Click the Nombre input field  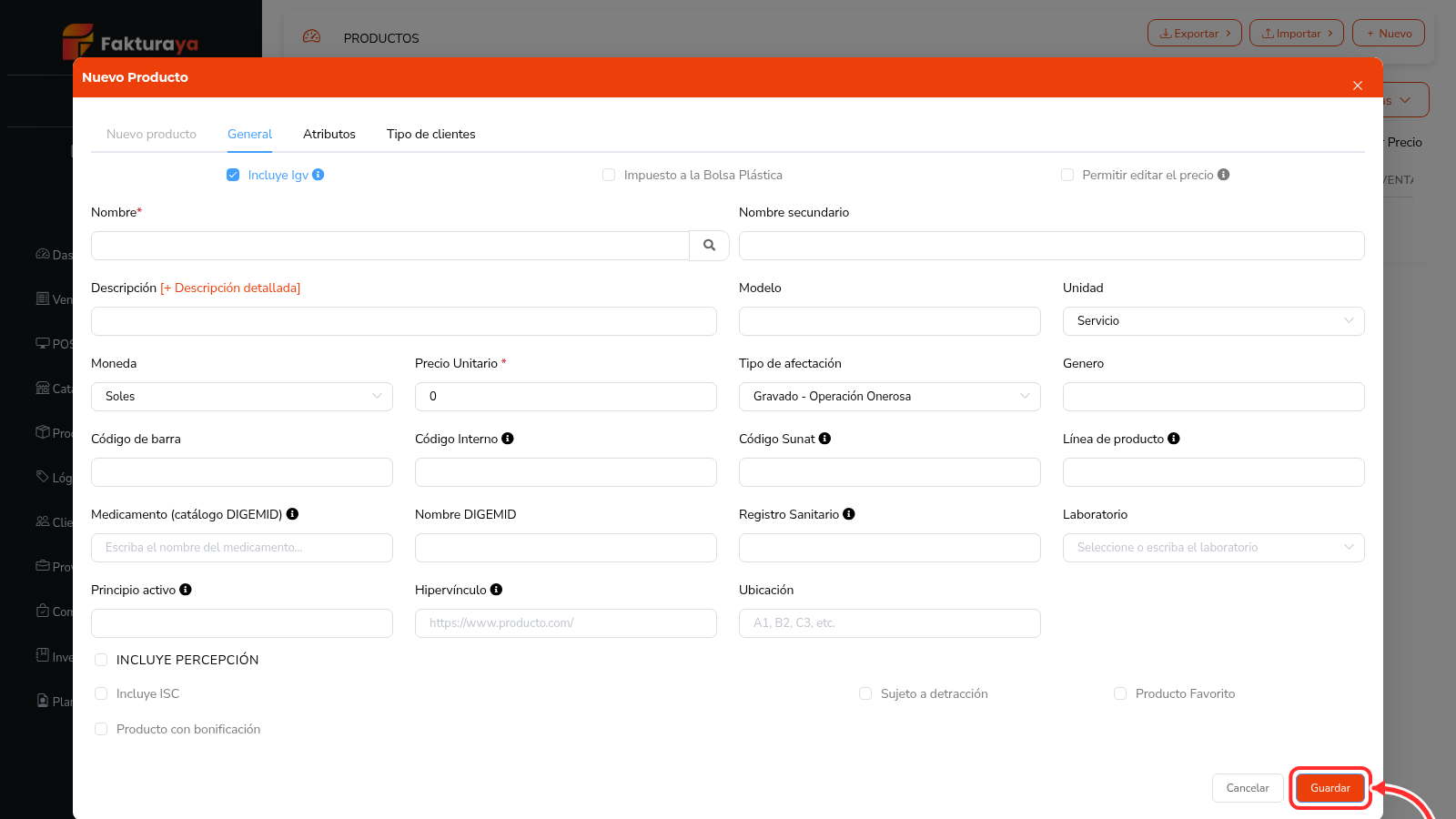[x=390, y=246]
